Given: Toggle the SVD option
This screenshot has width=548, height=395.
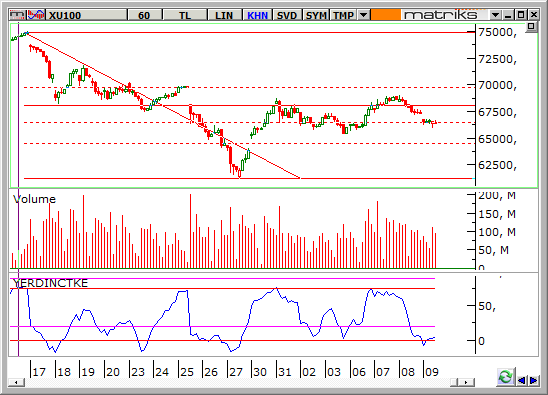Looking at the screenshot, I should click(x=287, y=15).
